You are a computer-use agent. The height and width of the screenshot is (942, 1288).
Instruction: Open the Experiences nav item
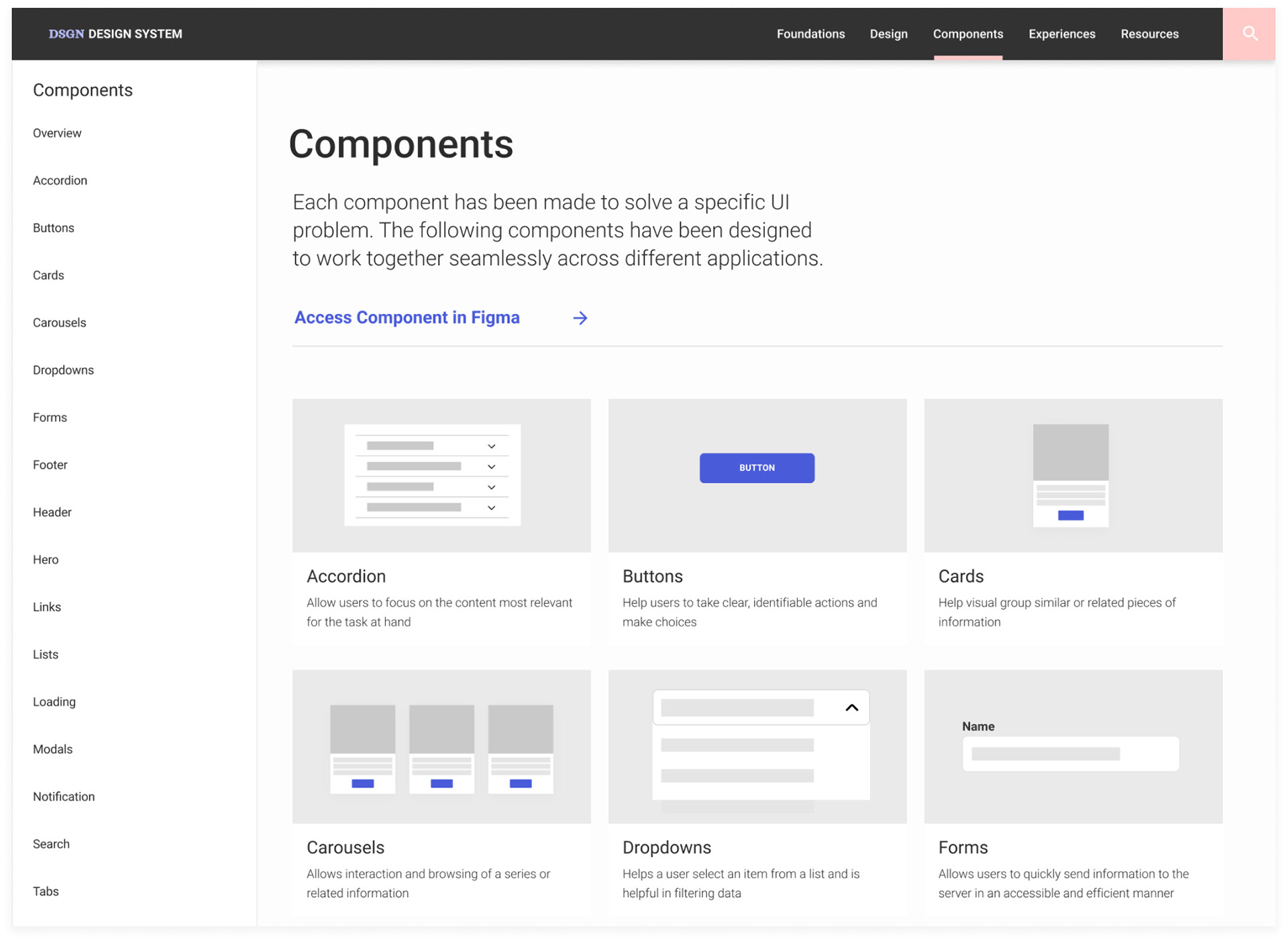point(1061,34)
